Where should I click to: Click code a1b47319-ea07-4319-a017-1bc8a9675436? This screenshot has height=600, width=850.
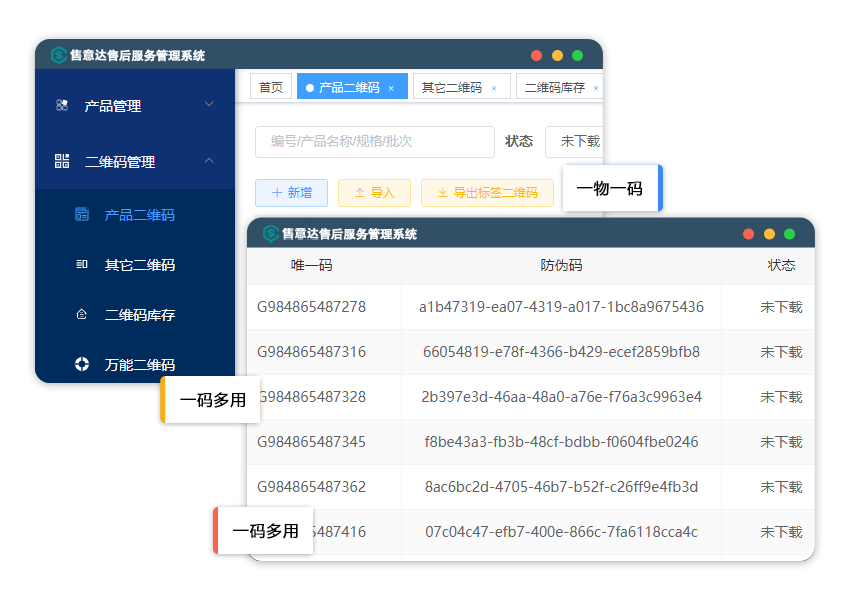(561, 307)
